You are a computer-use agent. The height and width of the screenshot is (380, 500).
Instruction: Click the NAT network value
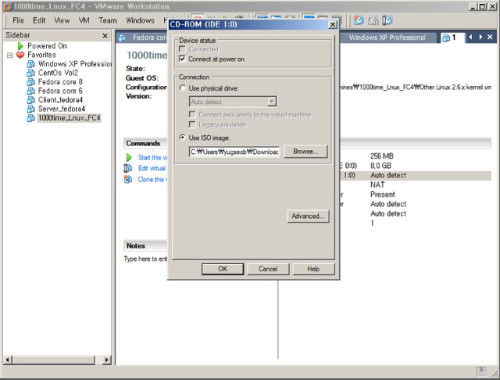click(x=377, y=185)
